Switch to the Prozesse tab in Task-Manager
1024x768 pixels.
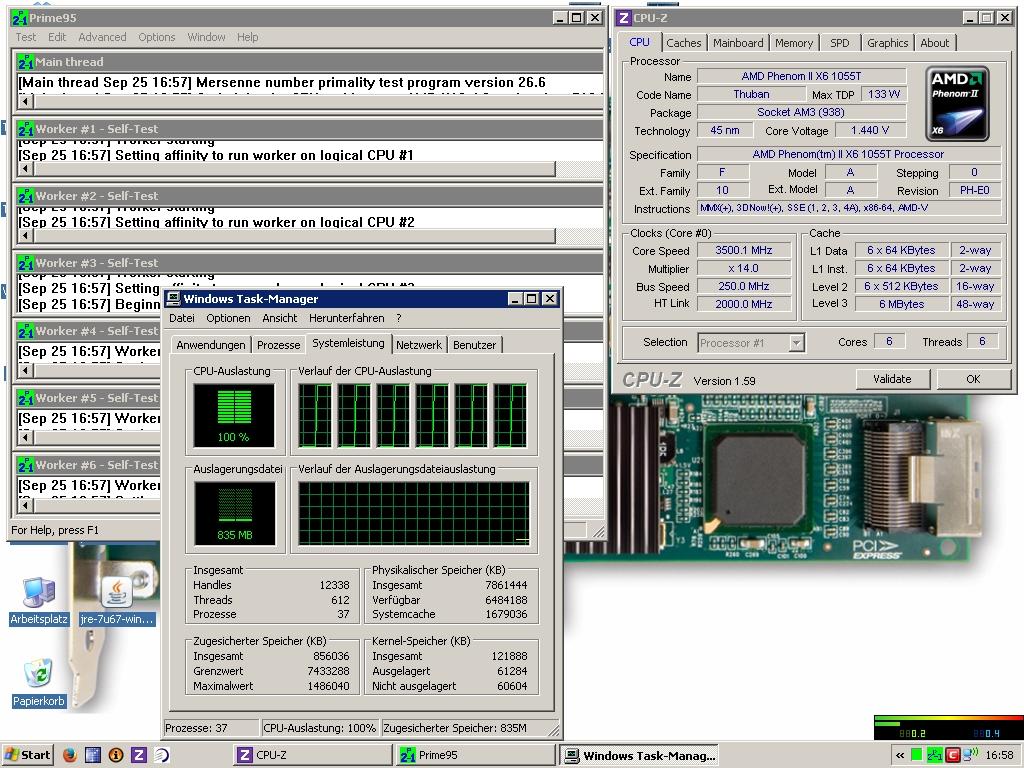point(279,345)
